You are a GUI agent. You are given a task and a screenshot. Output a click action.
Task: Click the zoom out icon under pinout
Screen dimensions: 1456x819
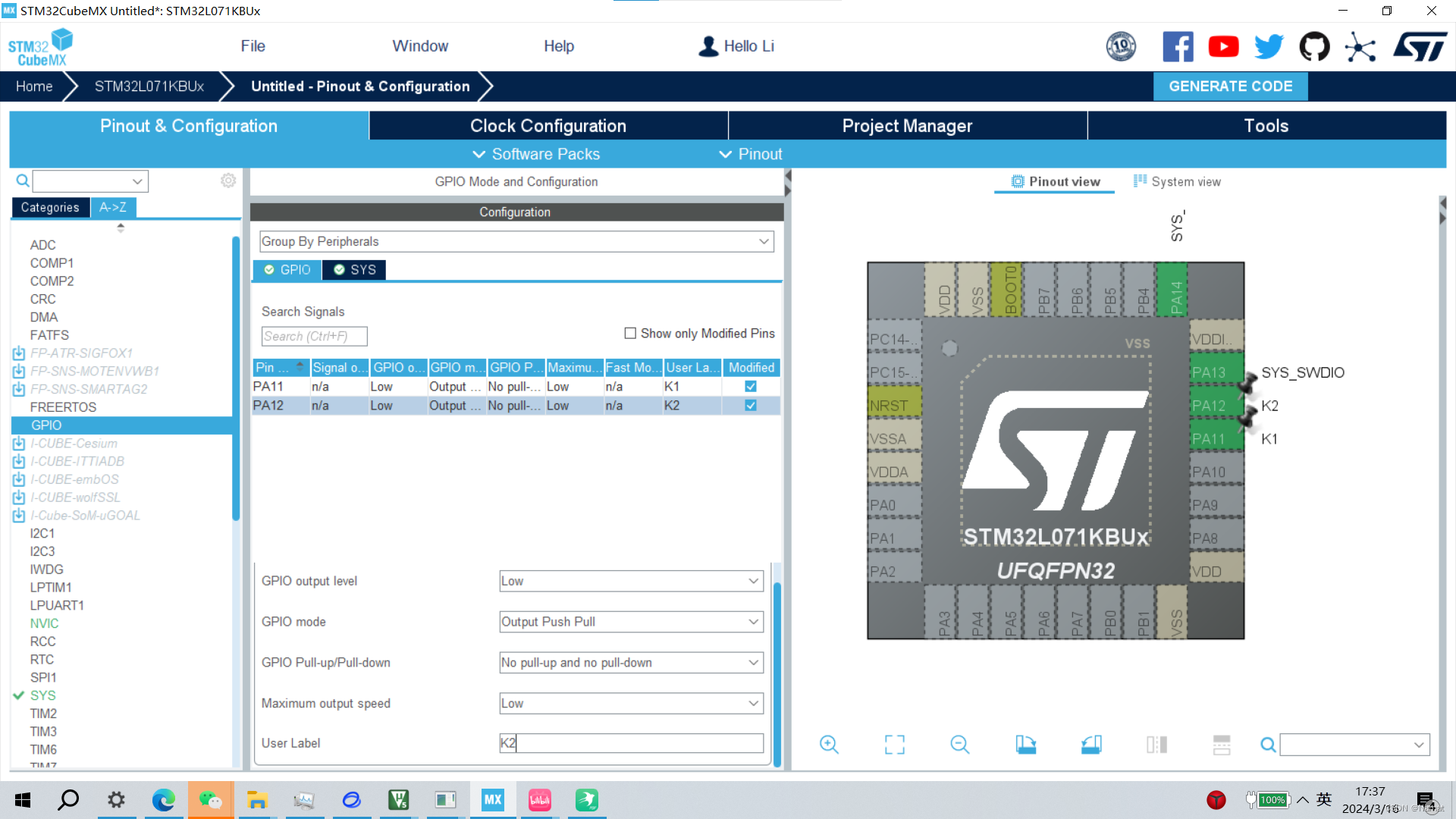[x=960, y=745]
